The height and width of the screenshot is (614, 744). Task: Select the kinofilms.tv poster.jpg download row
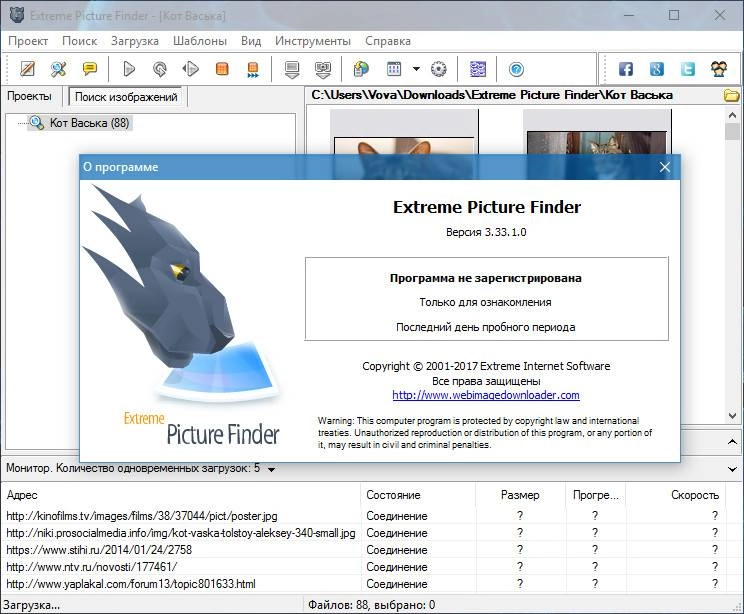pos(363,516)
